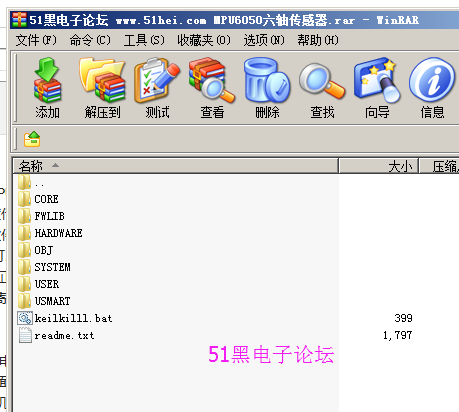Screen dimensions: 459x412
Task: Open the 收藏夹(O) favorites menu
Action: pyautogui.click(x=204, y=40)
